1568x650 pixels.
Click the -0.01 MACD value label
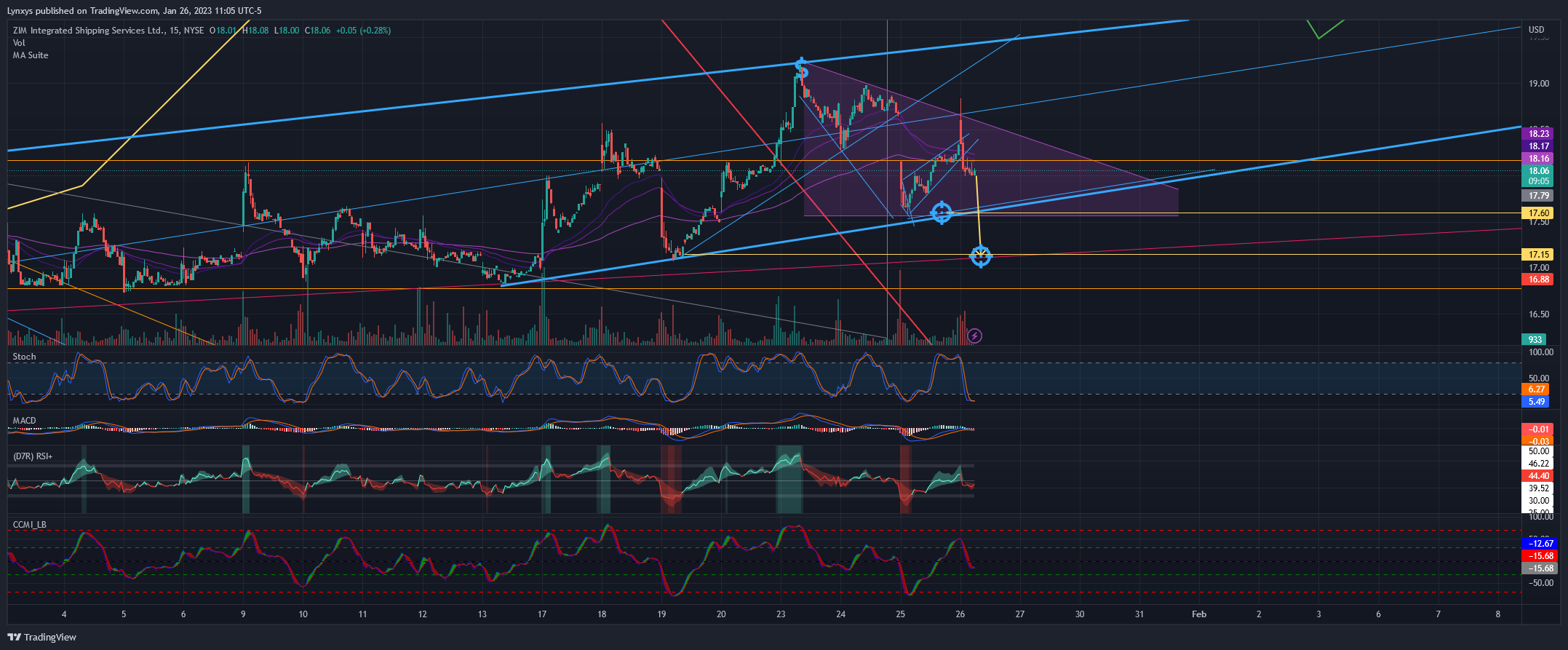tap(1538, 429)
